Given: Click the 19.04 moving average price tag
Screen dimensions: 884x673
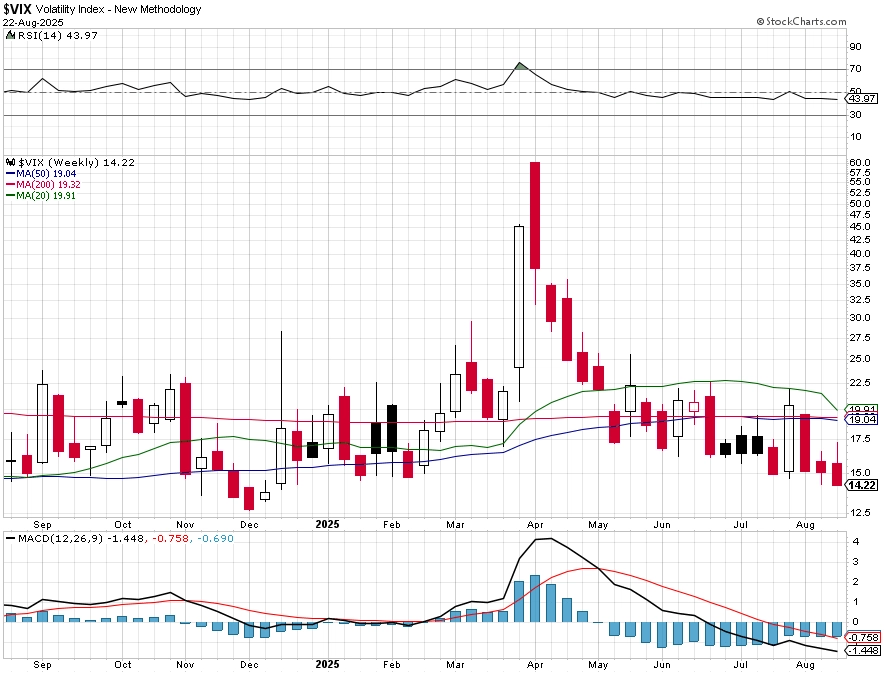Looking at the screenshot, I should (x=861, y=419).
